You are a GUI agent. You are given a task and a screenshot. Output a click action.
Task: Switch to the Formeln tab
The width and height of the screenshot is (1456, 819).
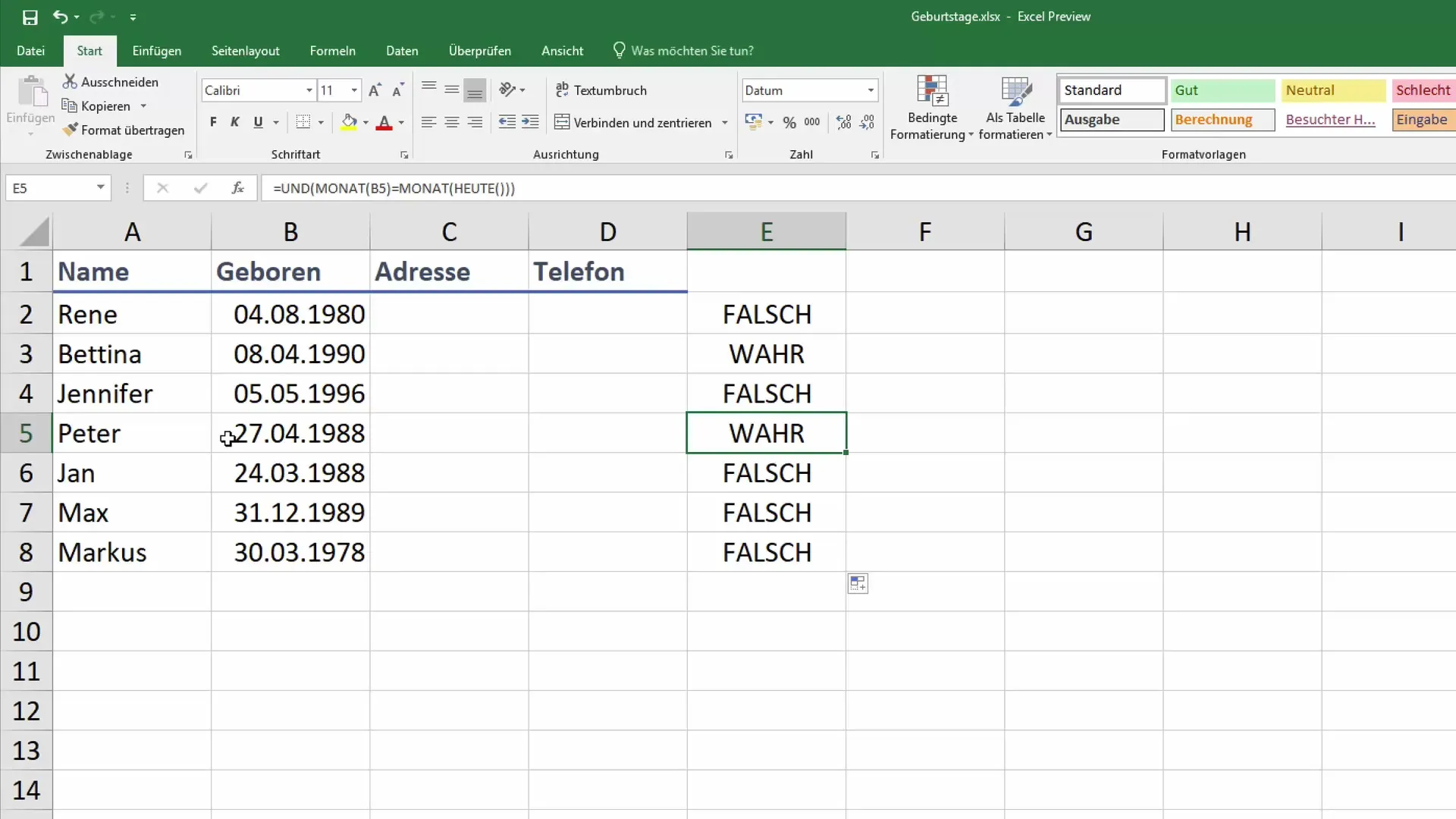click(x=332, y=51)
